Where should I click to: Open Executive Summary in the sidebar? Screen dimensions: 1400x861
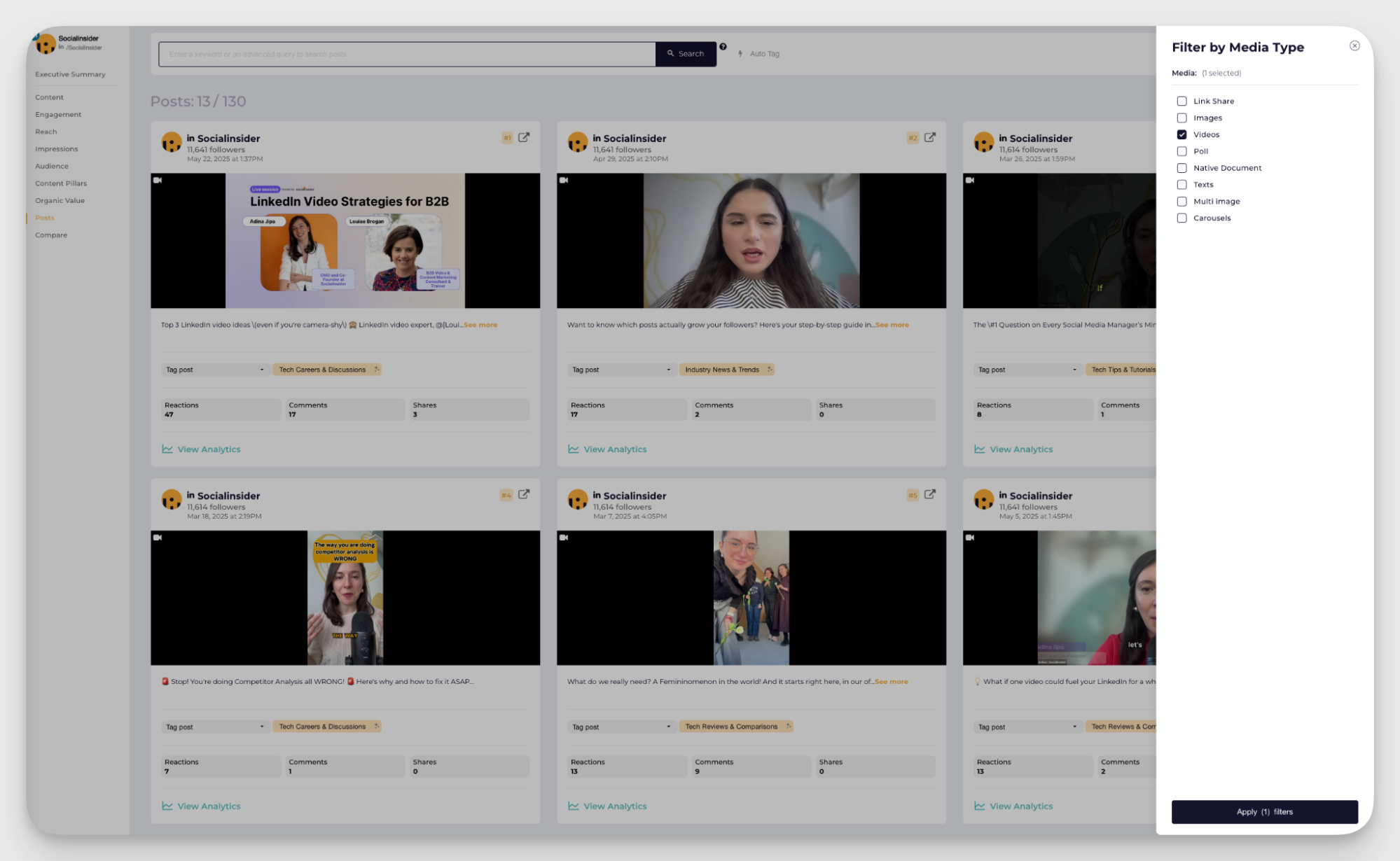70,74
